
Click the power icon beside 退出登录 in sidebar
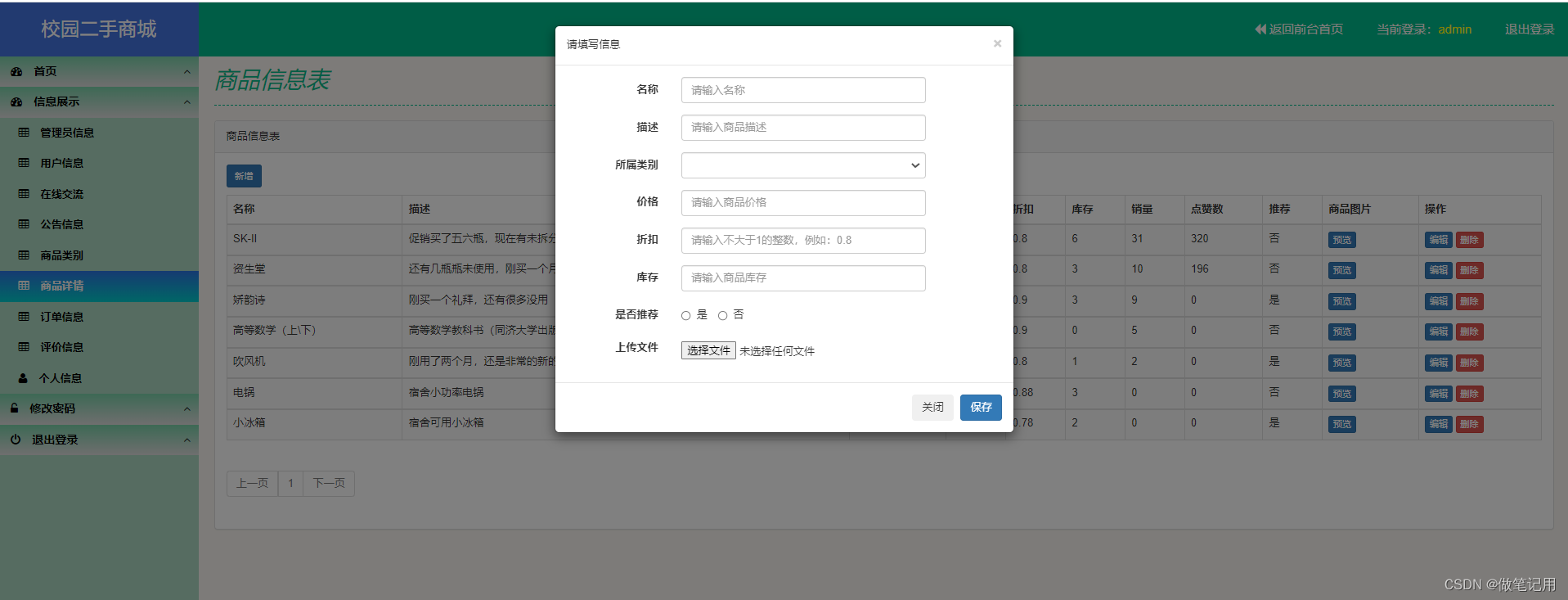click(x=16, y=440)
